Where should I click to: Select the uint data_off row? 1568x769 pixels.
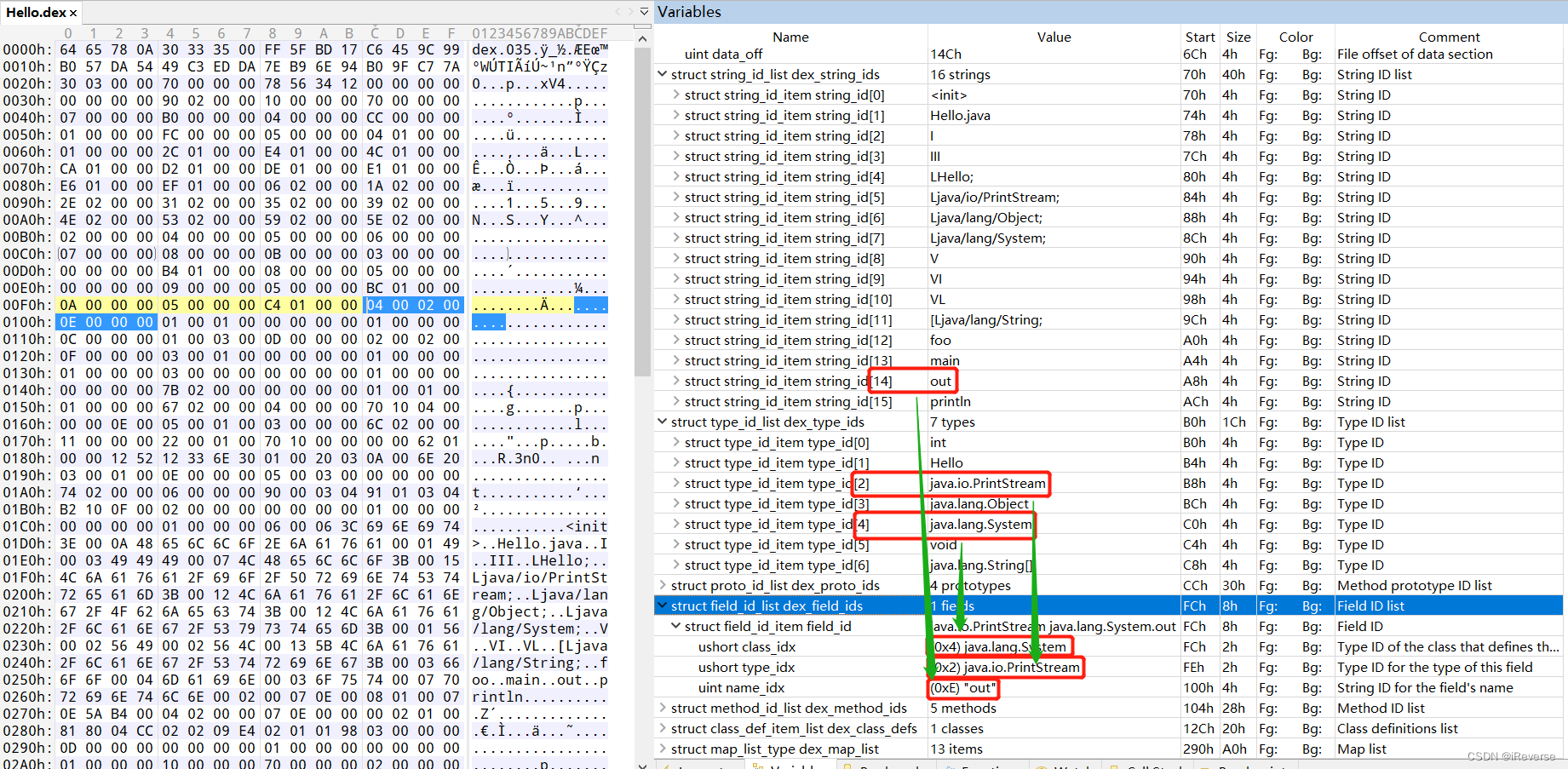[x=1108, y=54]
